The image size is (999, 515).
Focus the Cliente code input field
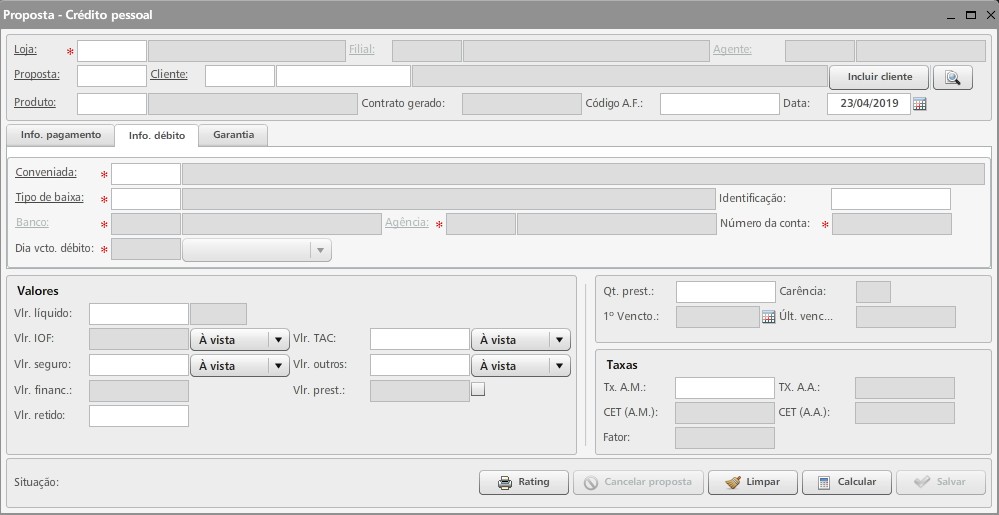click(x=240, y=76)
